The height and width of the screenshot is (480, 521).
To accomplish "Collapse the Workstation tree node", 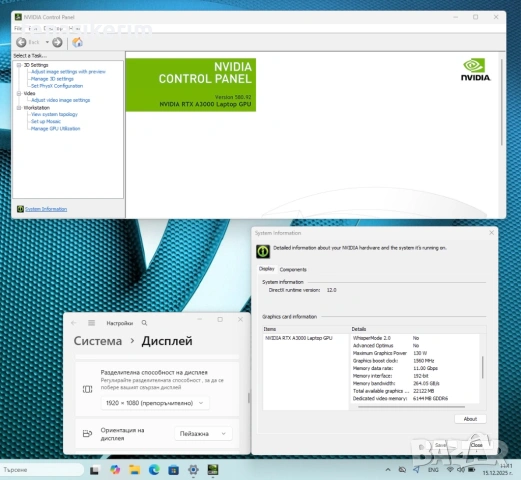I will tap(19, 108).
